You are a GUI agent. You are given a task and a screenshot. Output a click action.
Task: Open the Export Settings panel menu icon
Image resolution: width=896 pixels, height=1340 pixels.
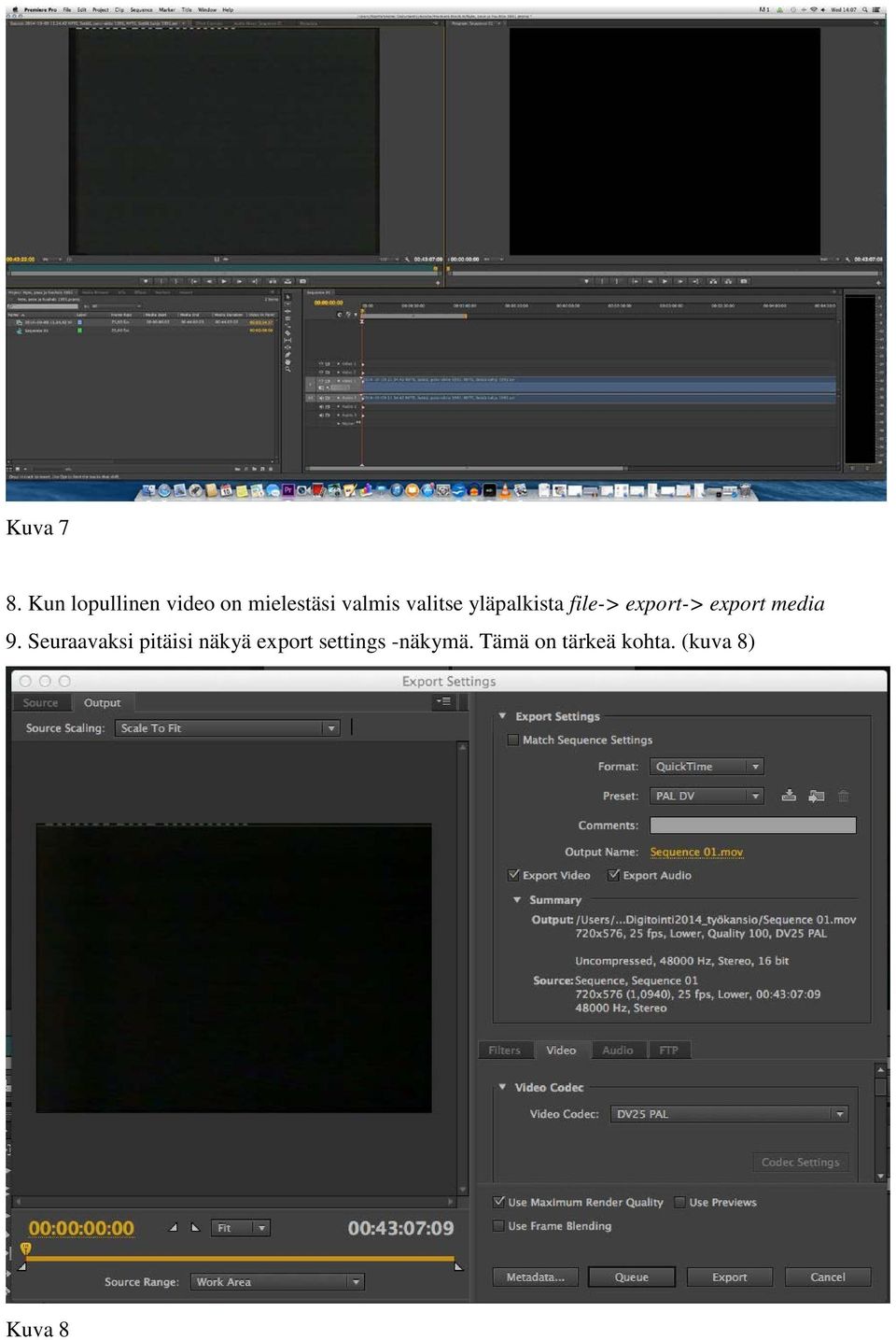(x=444, y=701)
